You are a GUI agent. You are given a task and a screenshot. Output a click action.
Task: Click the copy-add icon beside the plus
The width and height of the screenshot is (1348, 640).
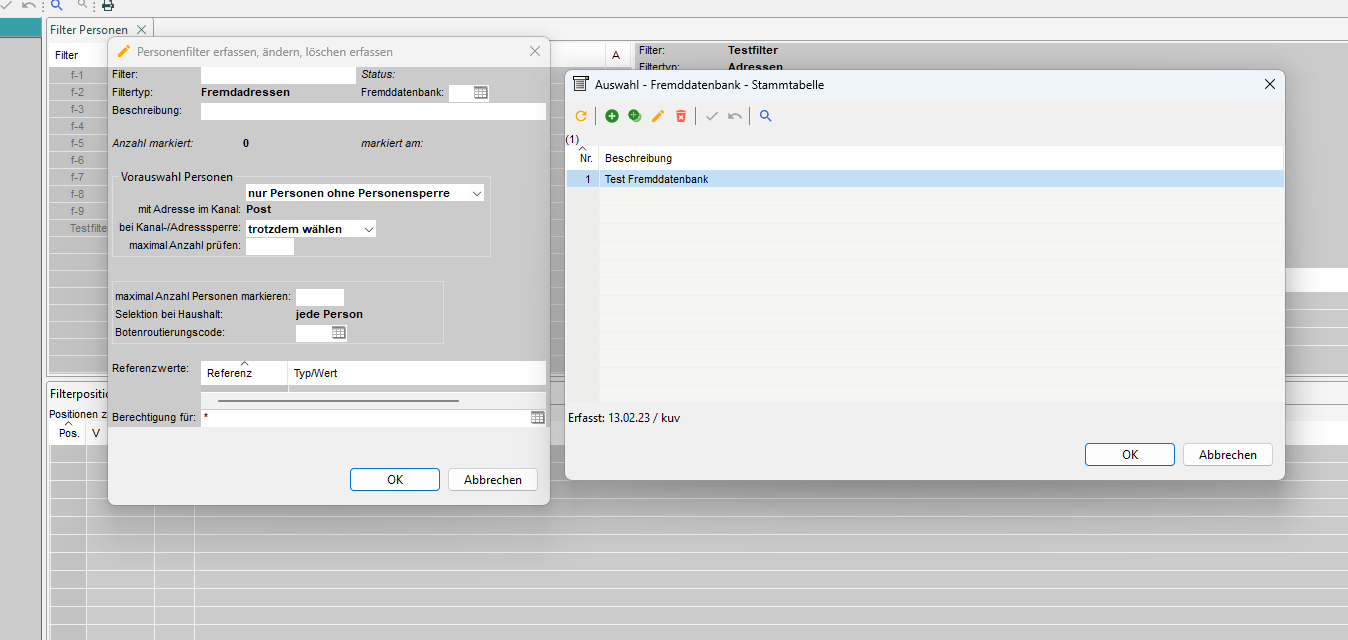[x=635, y=116]
